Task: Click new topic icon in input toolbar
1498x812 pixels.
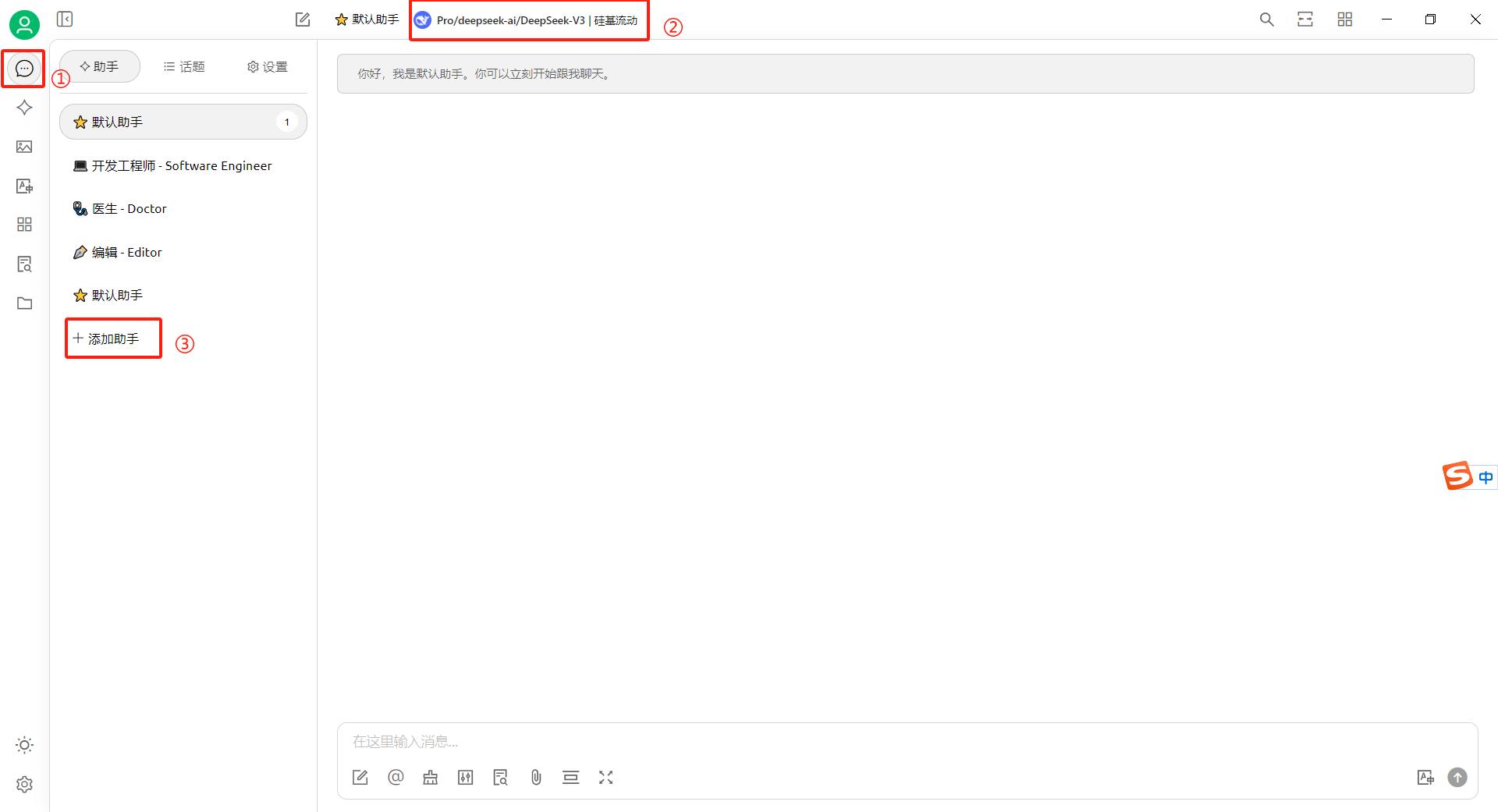Action: (x=360, y=777)
